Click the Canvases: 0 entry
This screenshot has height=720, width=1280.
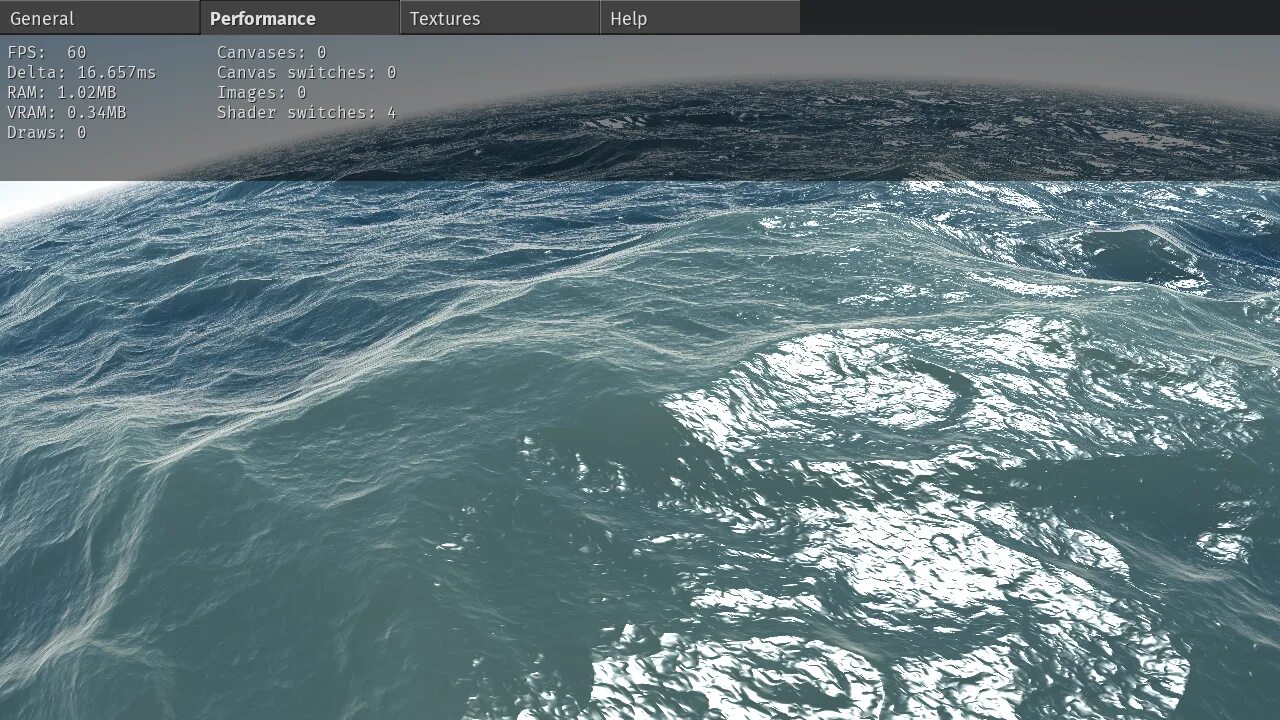point(272,52)
